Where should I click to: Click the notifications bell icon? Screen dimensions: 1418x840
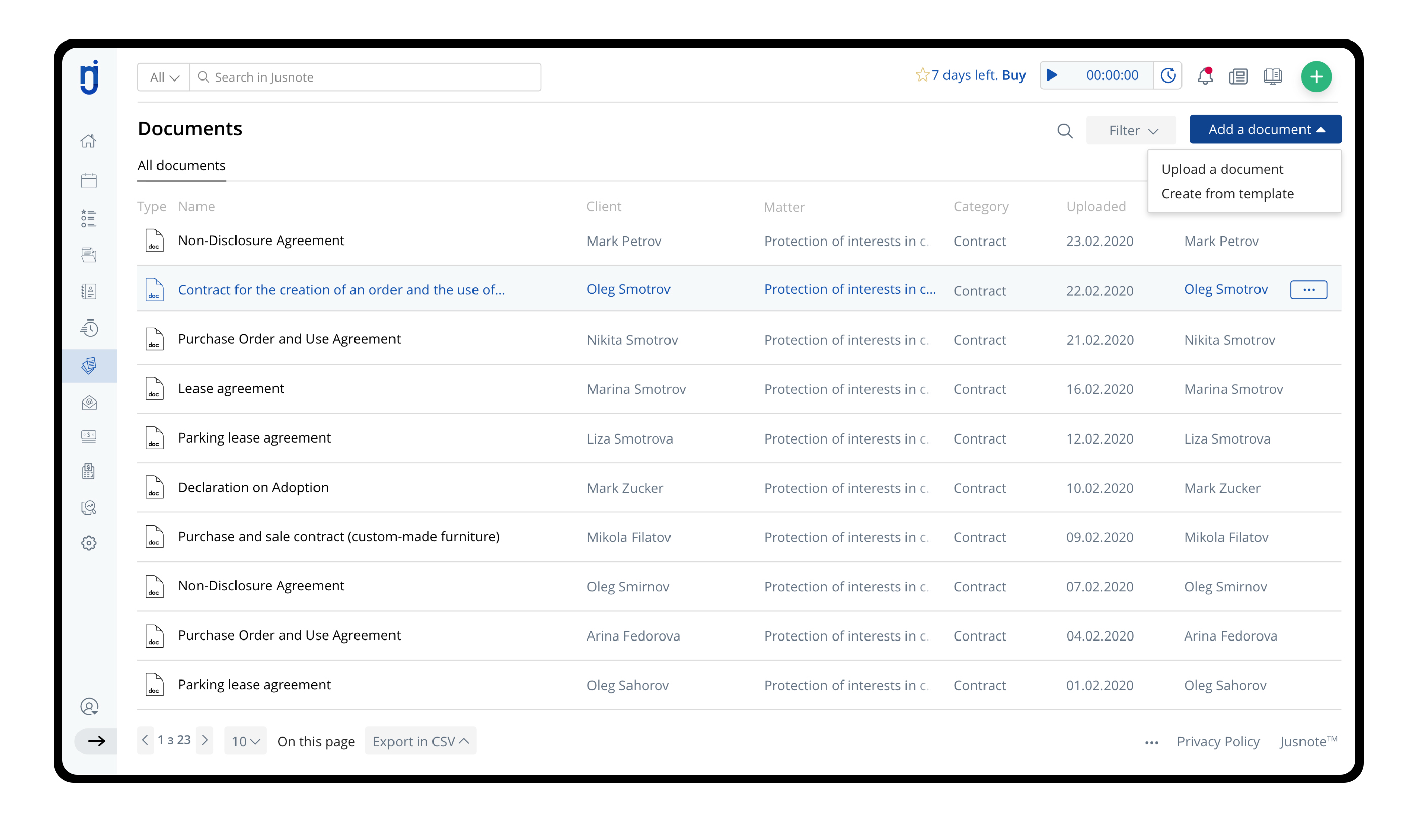pyautogui.click(x=1205, y=76)
